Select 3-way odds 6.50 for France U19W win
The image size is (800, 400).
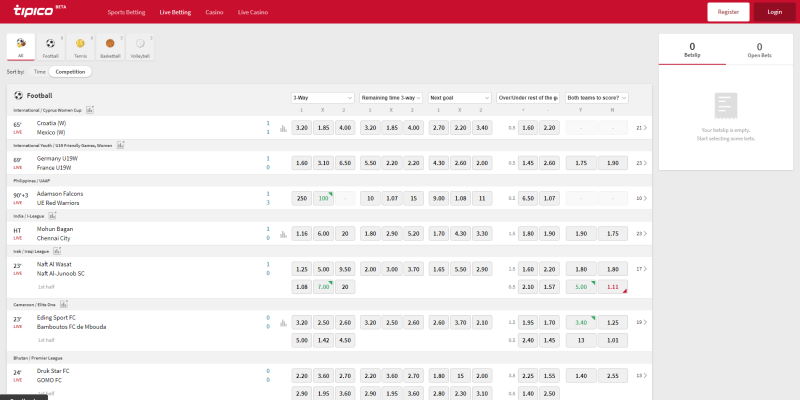tap(345, 163)
